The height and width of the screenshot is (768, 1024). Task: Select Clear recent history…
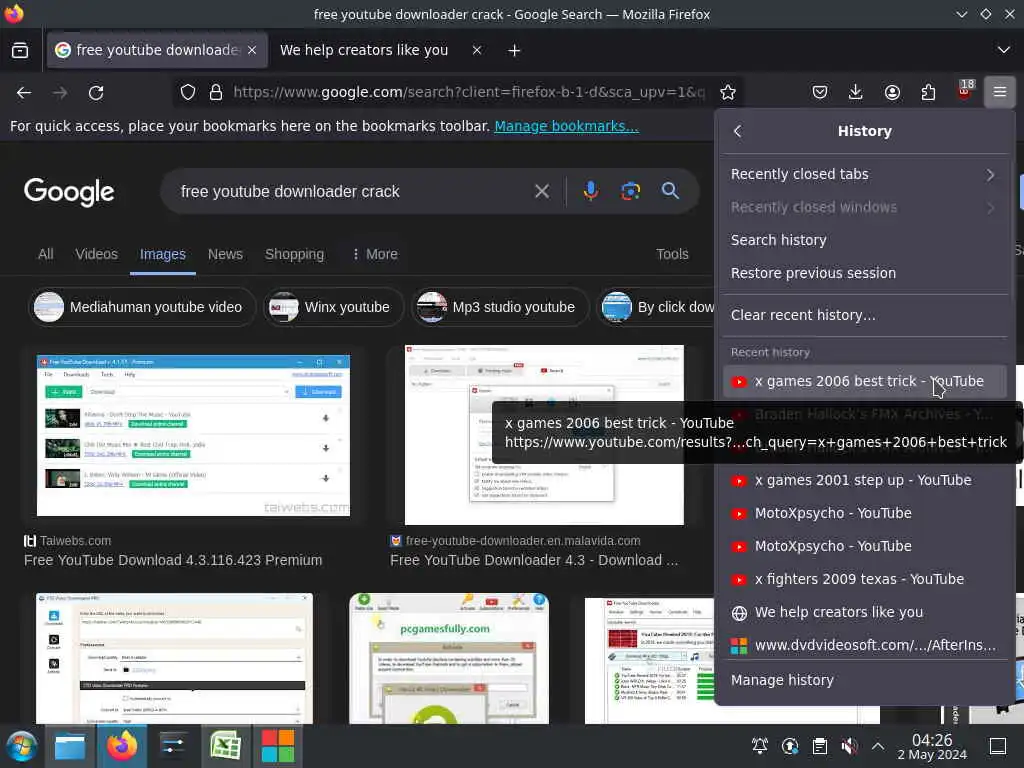coord(865,315)
